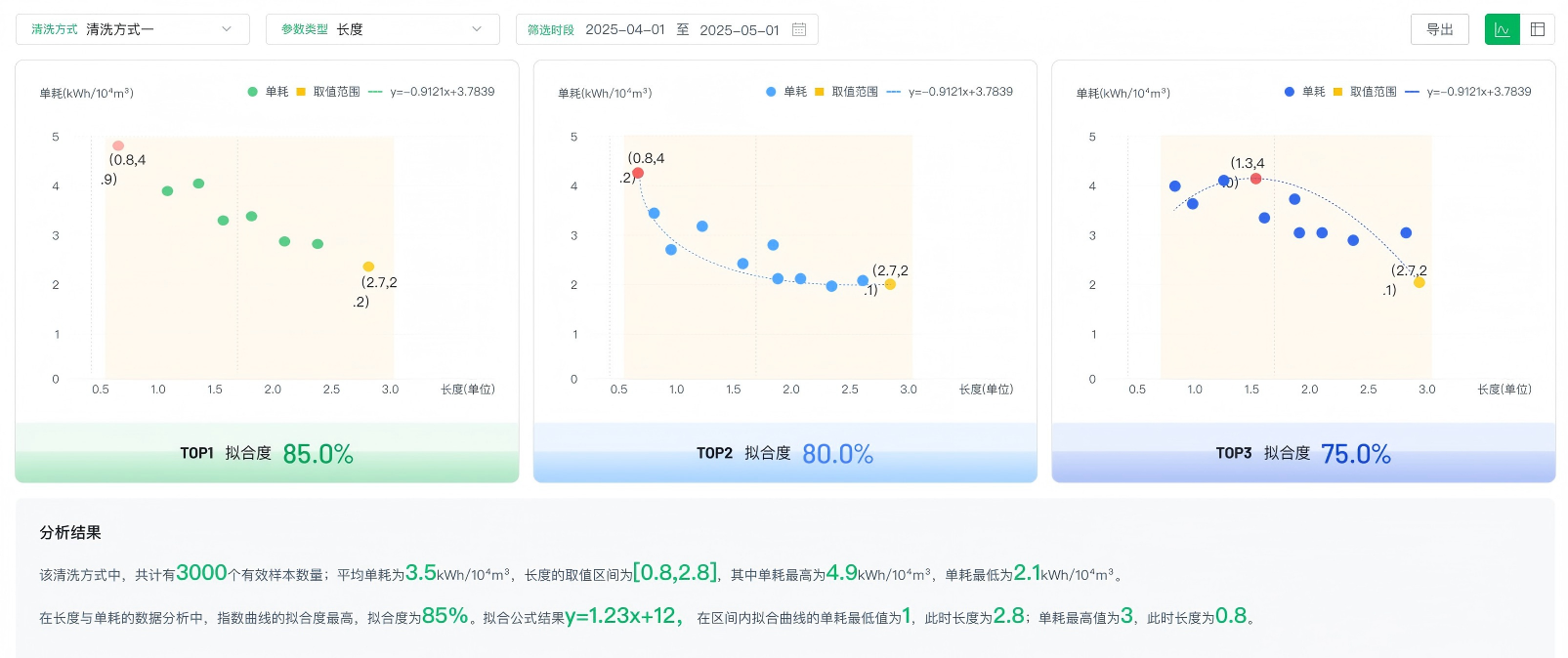Open the 清洗方式 dropdown

[133, 29]
